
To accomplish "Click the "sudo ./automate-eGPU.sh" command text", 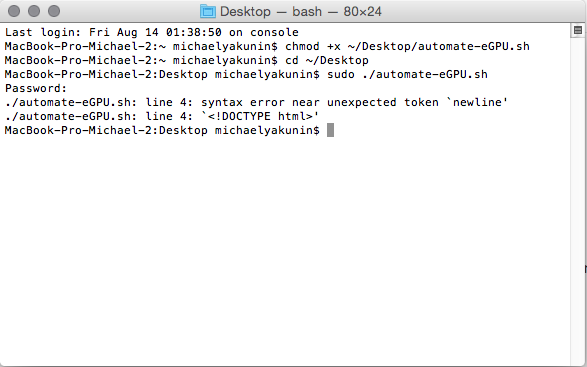I will pos(407,74).
